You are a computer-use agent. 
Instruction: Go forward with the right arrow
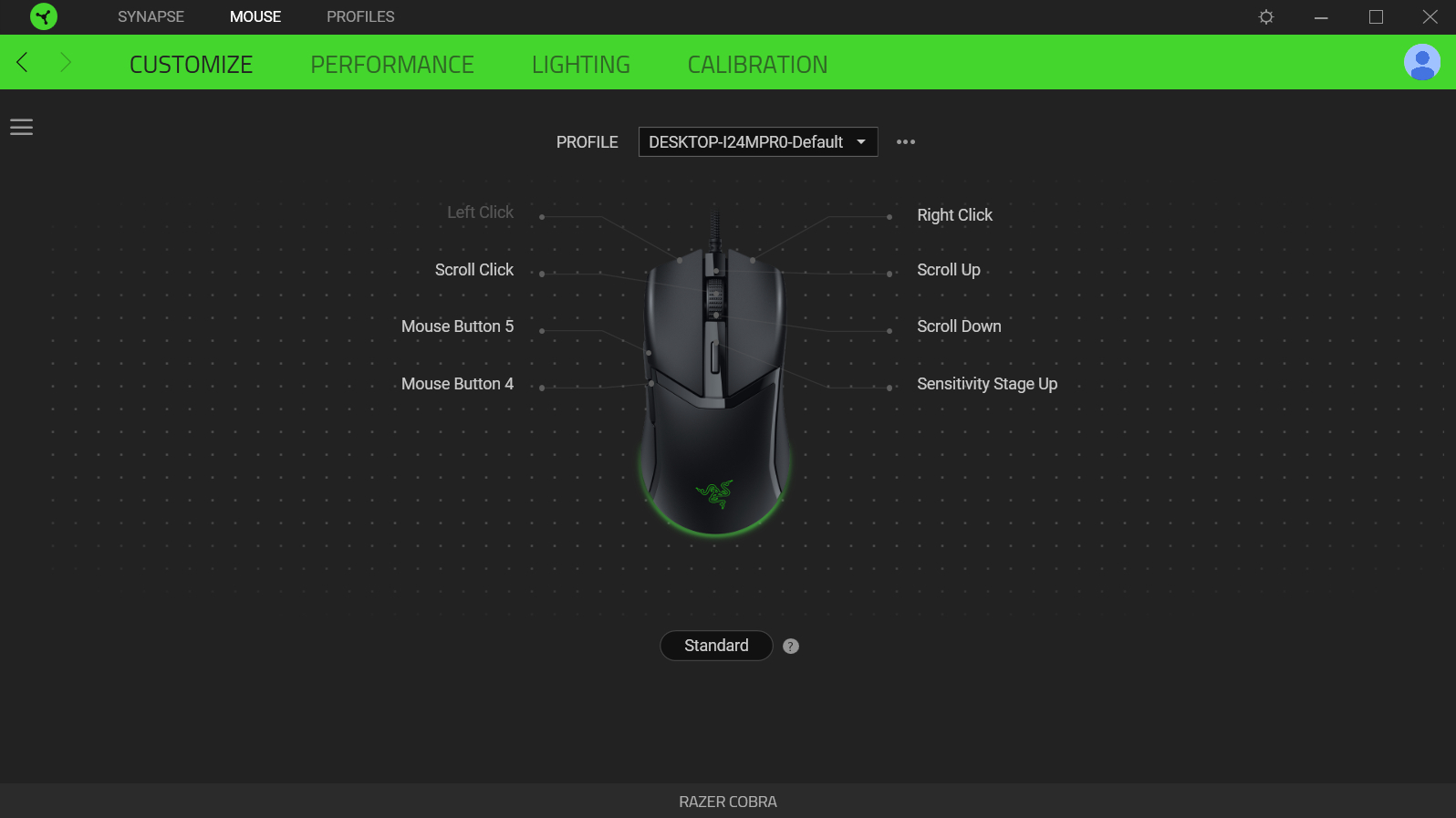pyautogui.click(x=65, y=62)
